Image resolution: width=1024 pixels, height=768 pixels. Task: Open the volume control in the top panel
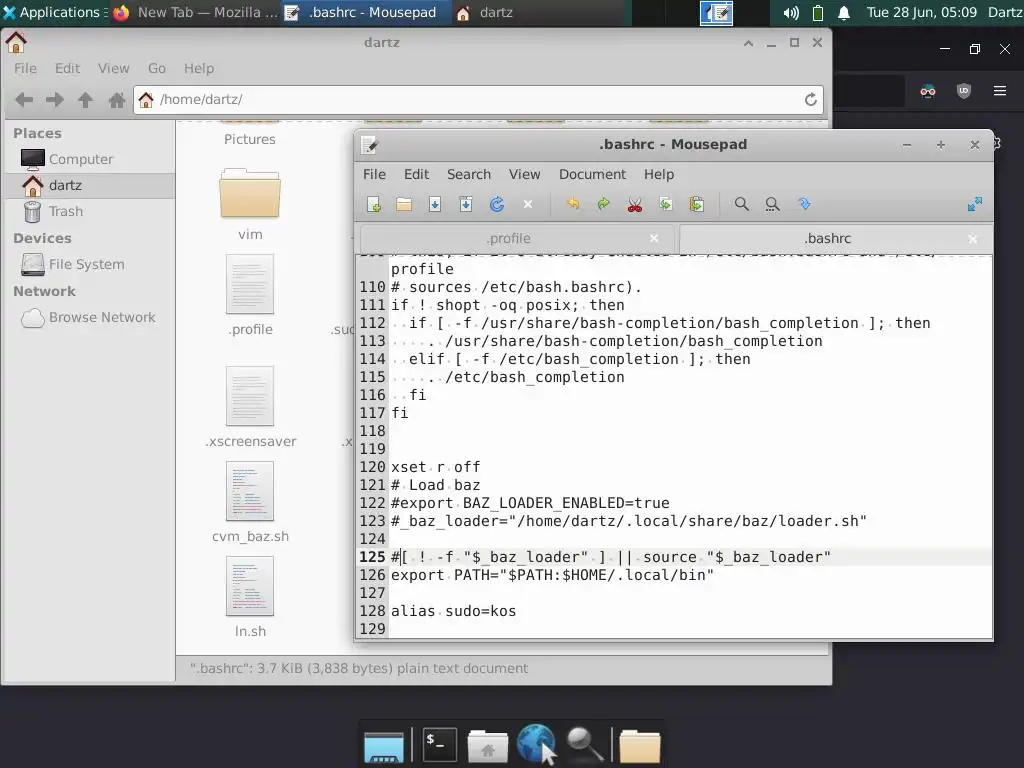(x=791, y=12)
